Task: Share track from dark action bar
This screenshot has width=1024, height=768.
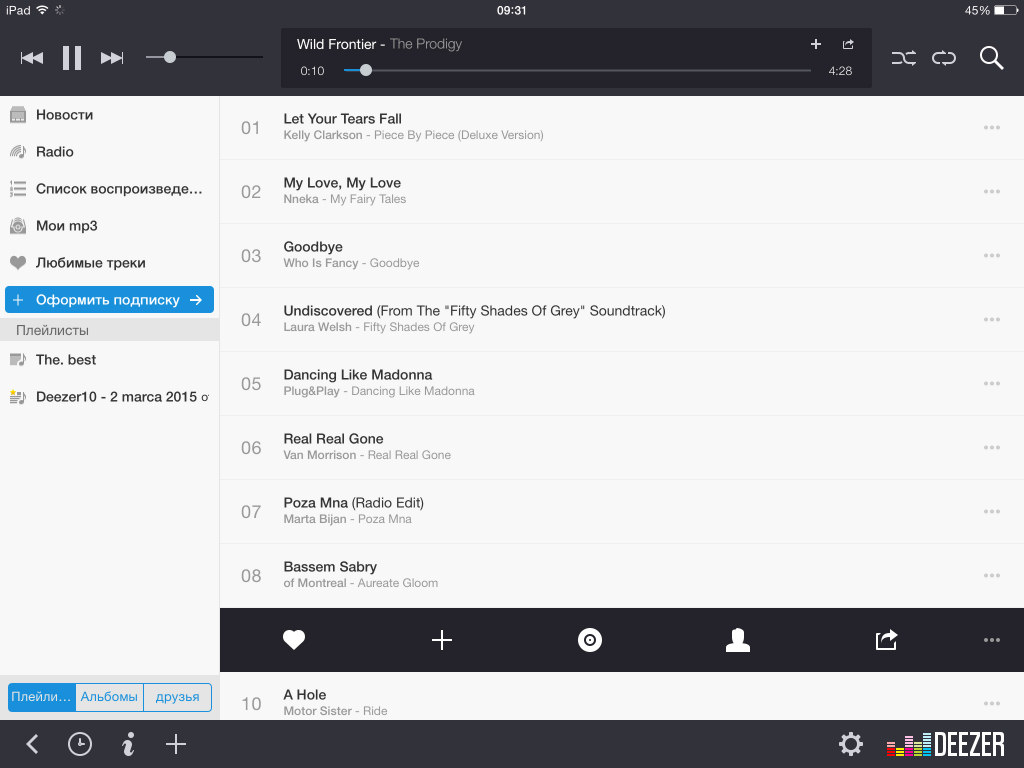Action: pyautogui.click(x=886, y=640)
